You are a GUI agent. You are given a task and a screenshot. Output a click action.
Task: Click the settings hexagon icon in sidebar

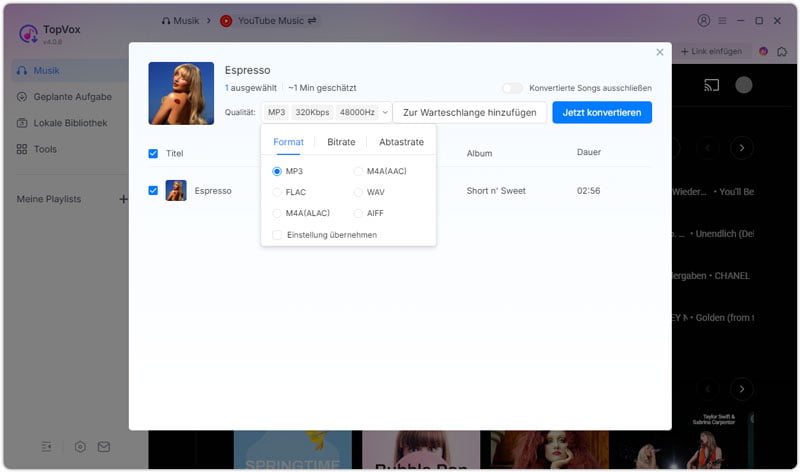80,446
